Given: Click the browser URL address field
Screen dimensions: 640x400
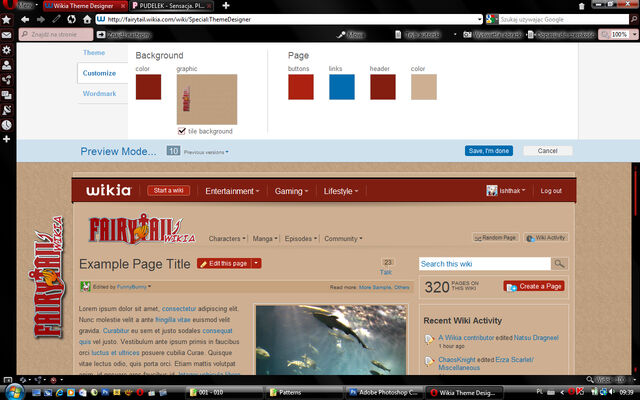Looking at the screenshot, I should (290, 19).
